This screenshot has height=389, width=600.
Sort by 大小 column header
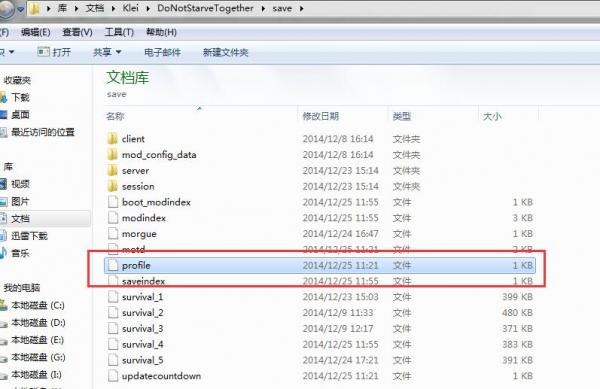pyautogui.click(x=492, y=116)
